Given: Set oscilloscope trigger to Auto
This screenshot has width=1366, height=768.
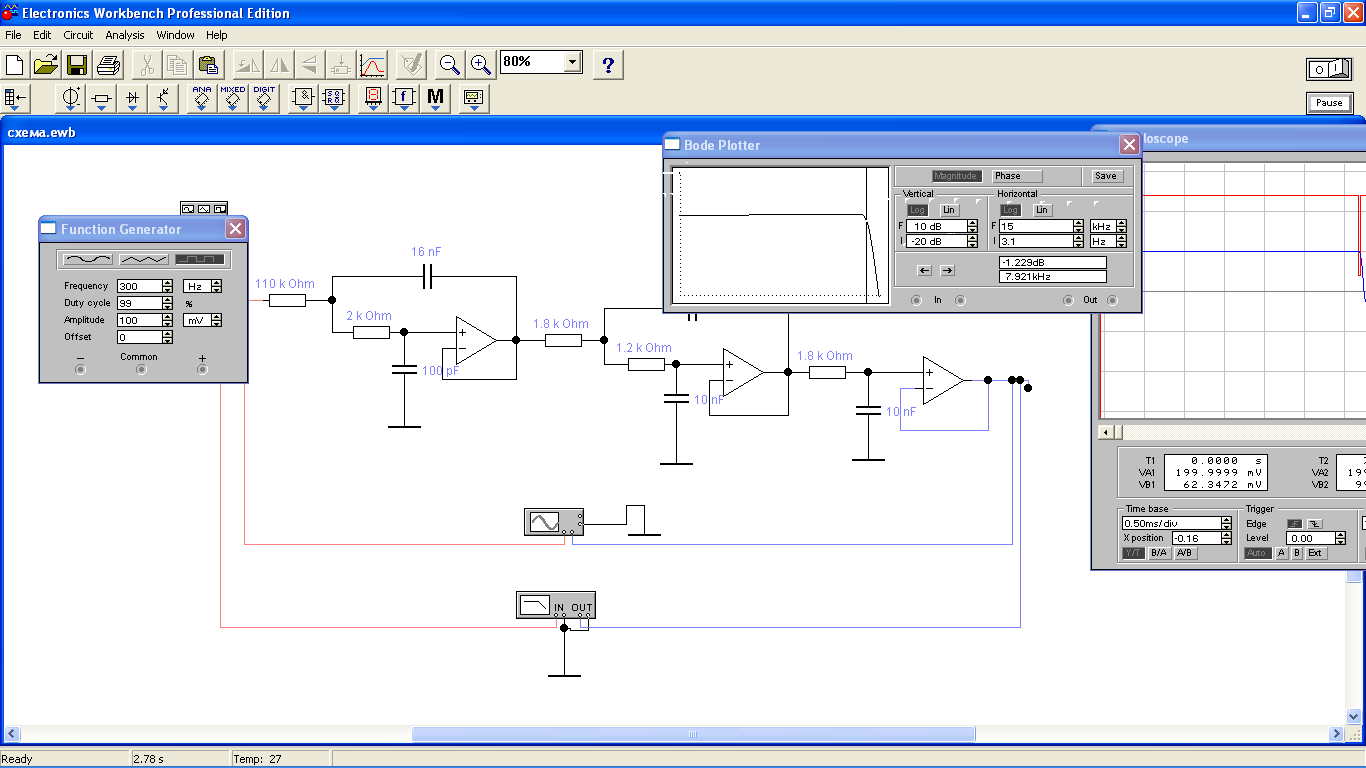Looking at the screenshot, I should 1257,553.
